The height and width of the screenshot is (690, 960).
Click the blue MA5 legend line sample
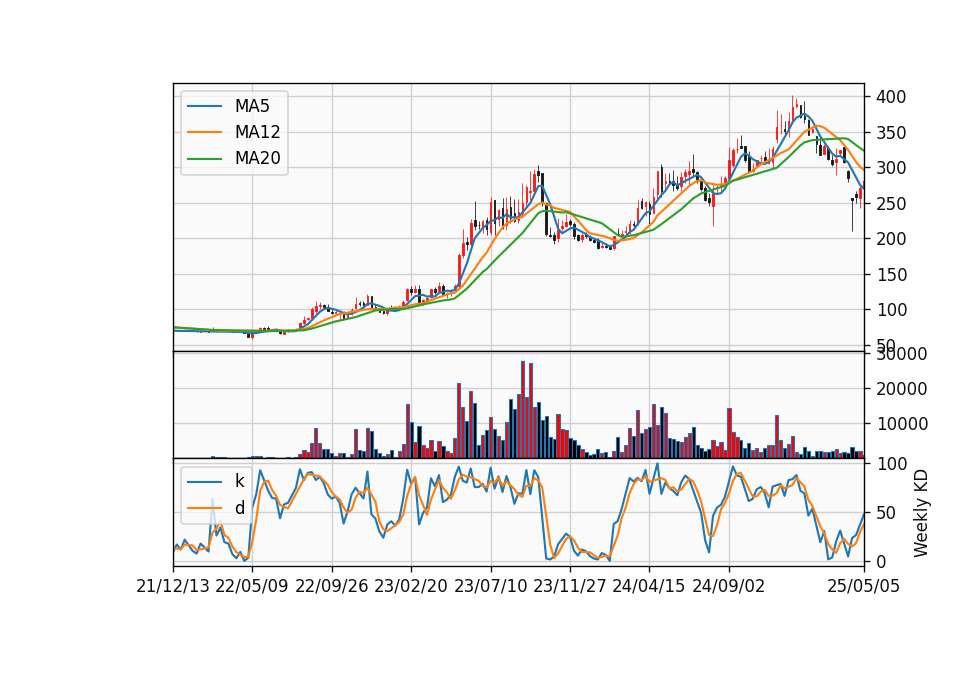click(204, 107)
